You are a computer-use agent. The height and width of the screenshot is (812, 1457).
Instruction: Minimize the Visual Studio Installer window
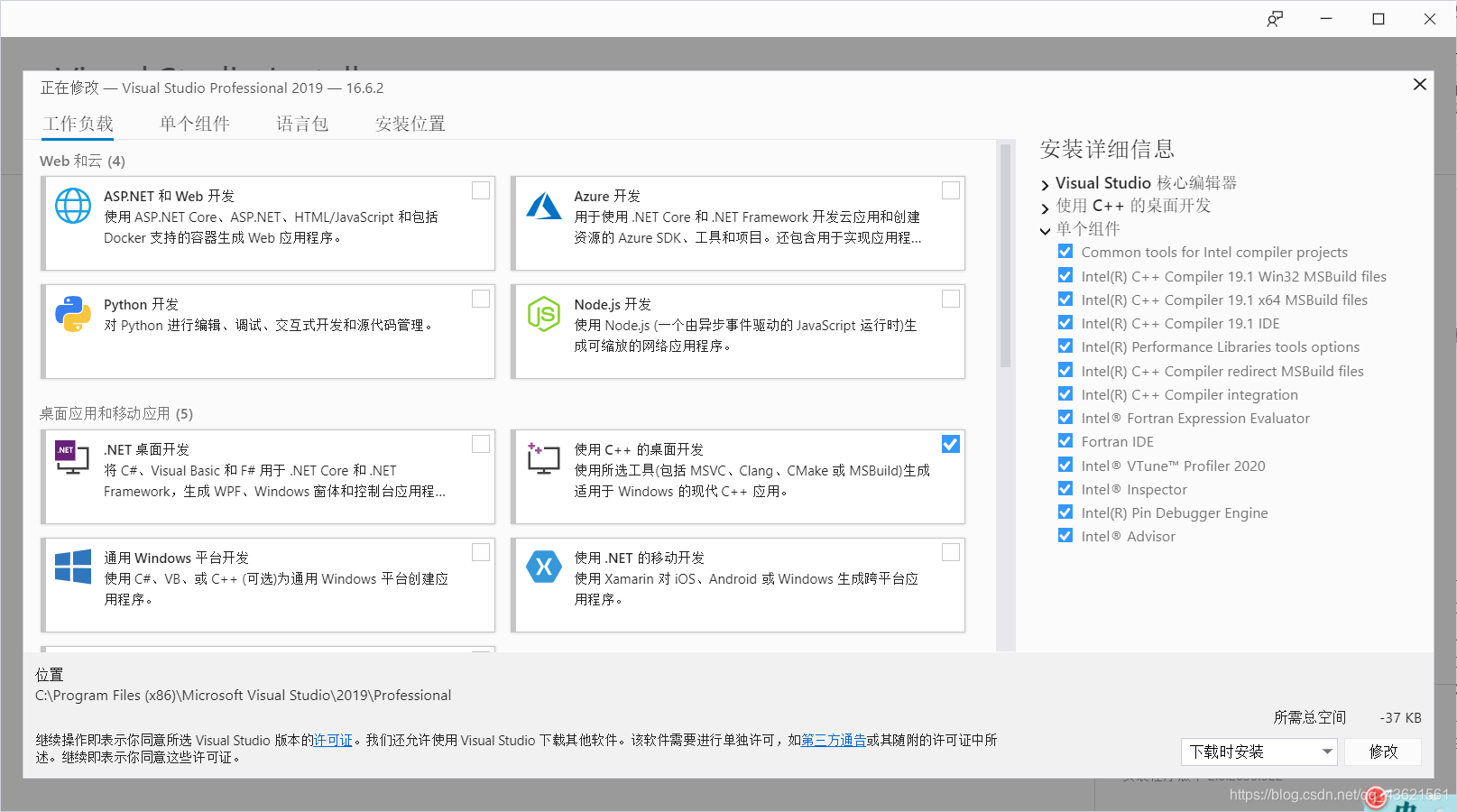pos(1326,19)
